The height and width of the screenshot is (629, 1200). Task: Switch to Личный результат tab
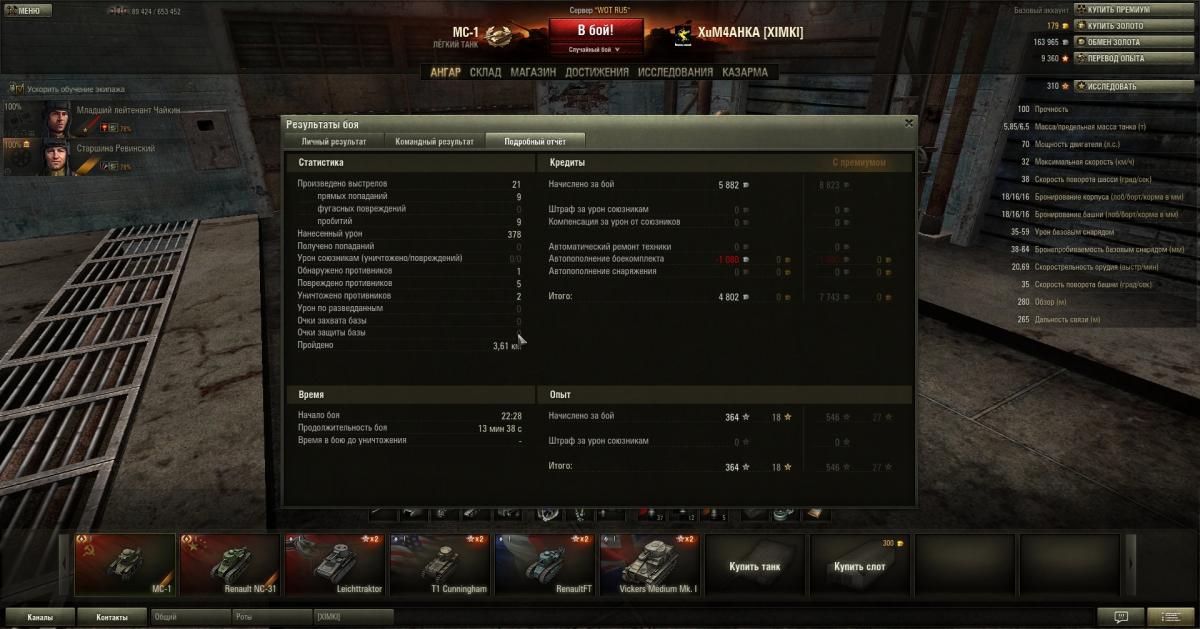coord(334,142)
